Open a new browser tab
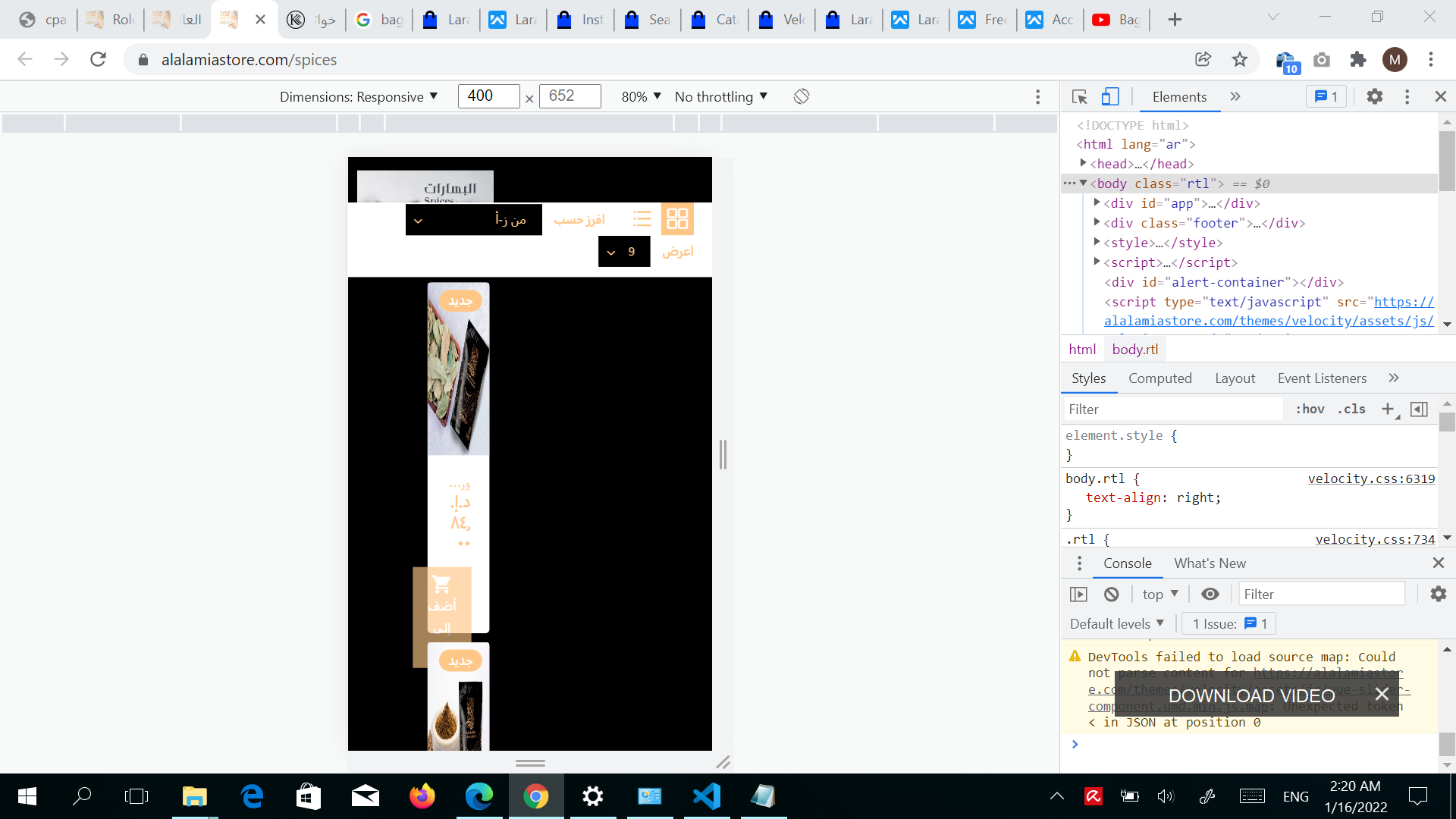Image resolution: width=1456 pixels, height=819 pixels. (x=1175, y=20)
